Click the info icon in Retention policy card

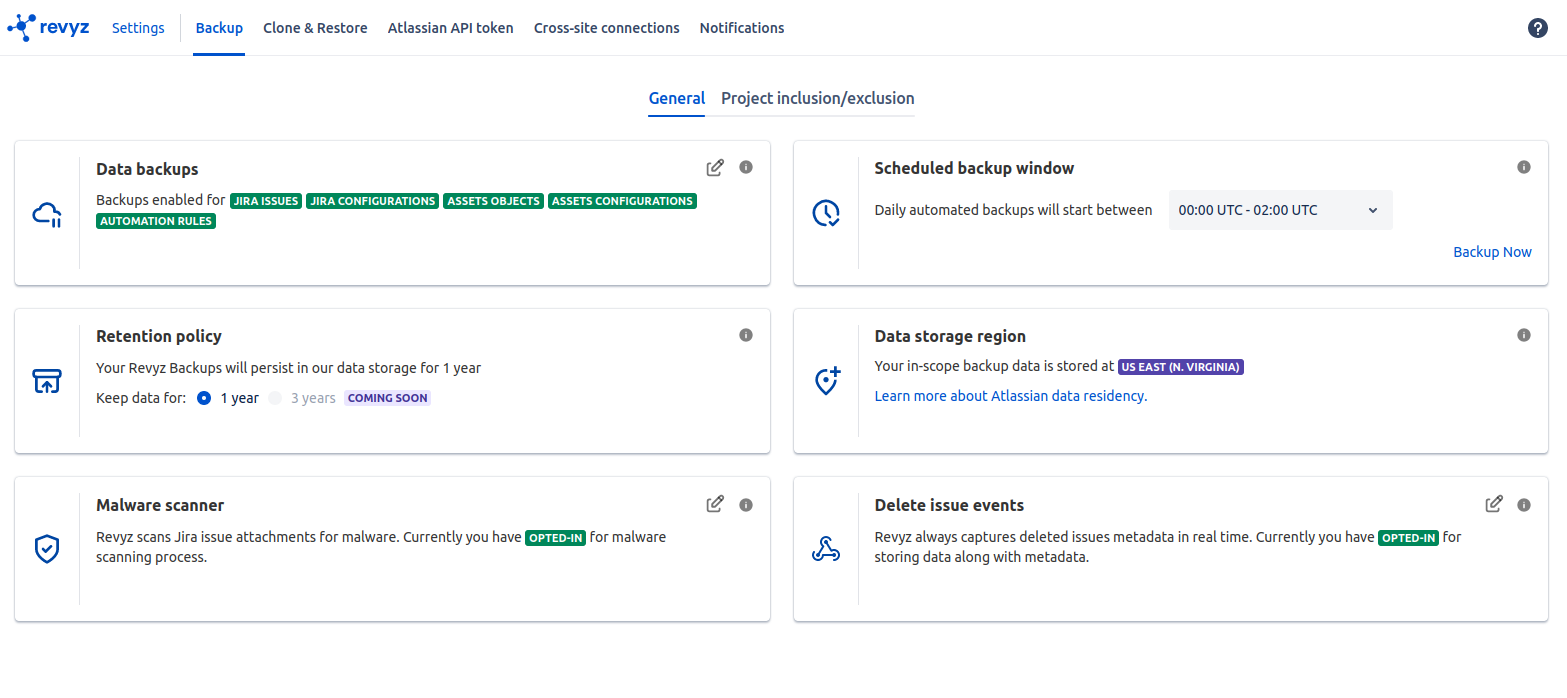(746, 335)
